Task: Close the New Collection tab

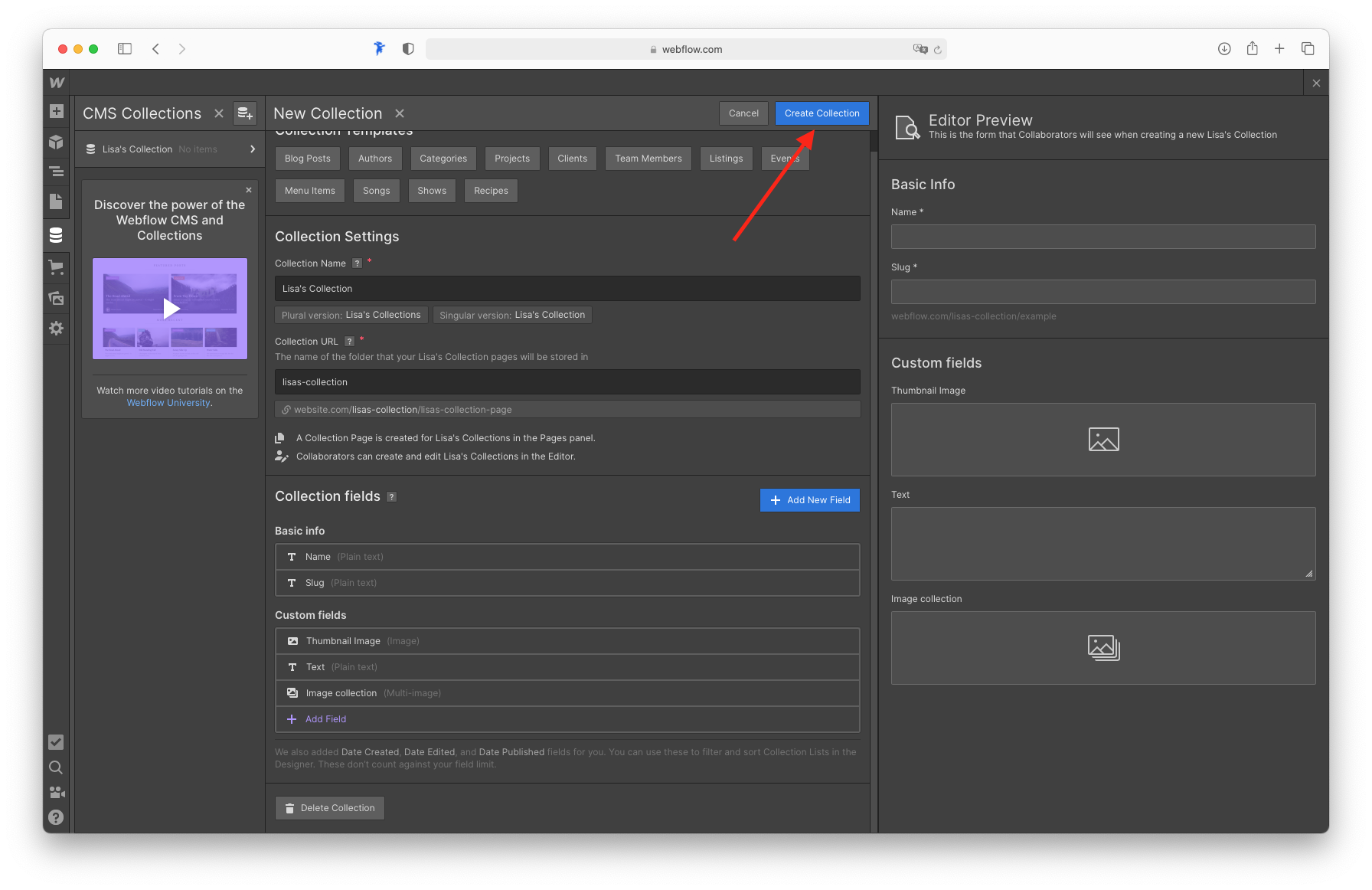Action: pyautogui.click(x=399, y=113)
